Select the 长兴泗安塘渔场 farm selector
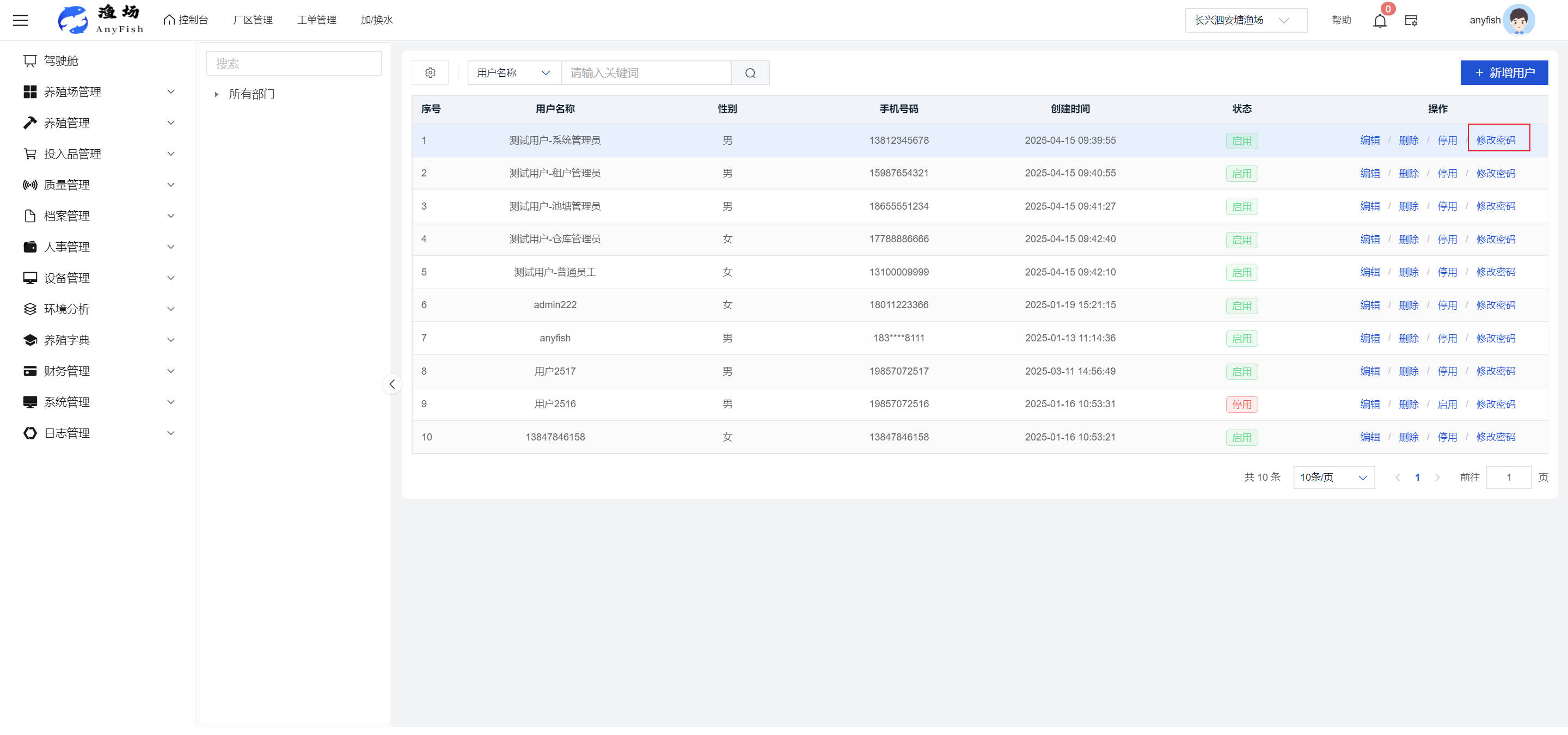The height and width of the screenshot is (735, 1568). pos(1245,21)
